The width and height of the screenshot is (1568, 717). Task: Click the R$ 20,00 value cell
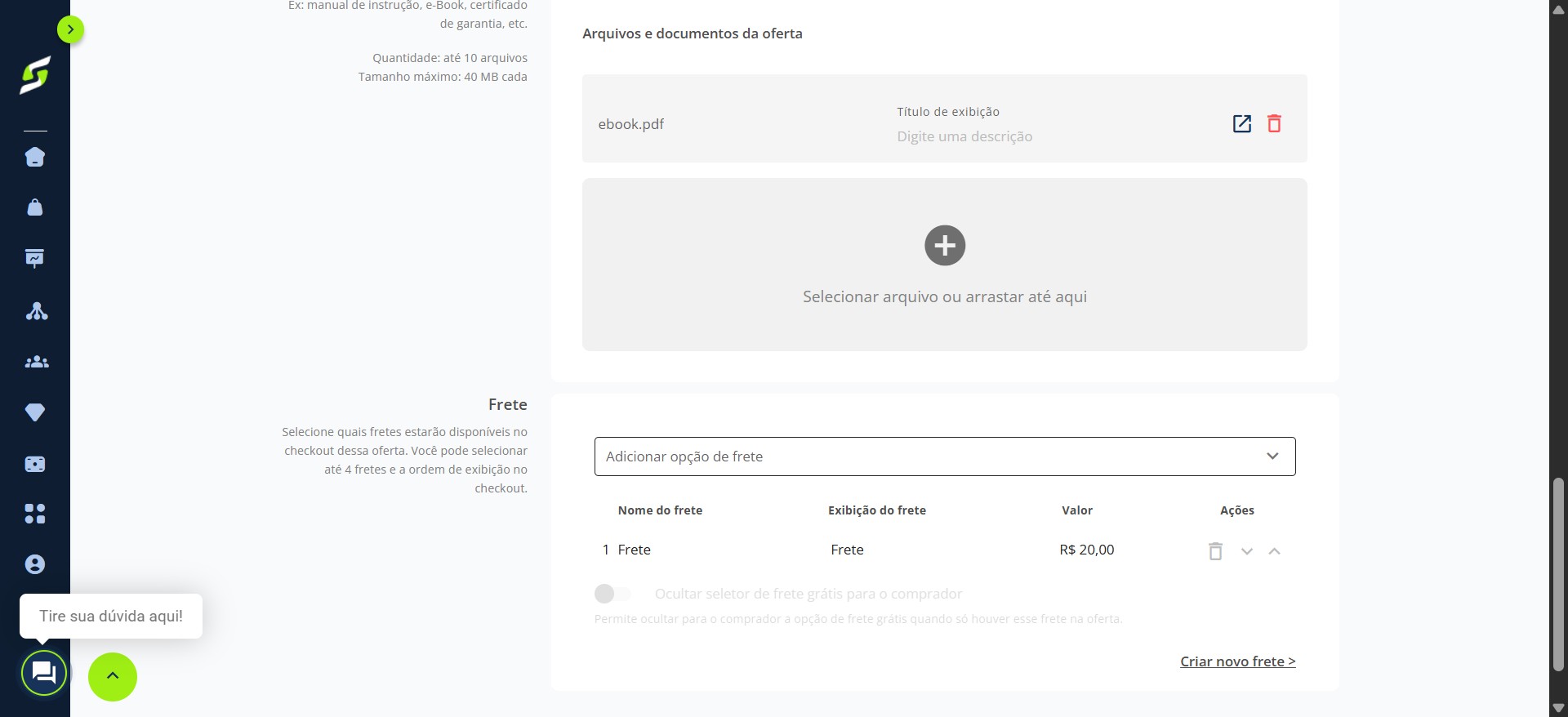pos(1087,550)
